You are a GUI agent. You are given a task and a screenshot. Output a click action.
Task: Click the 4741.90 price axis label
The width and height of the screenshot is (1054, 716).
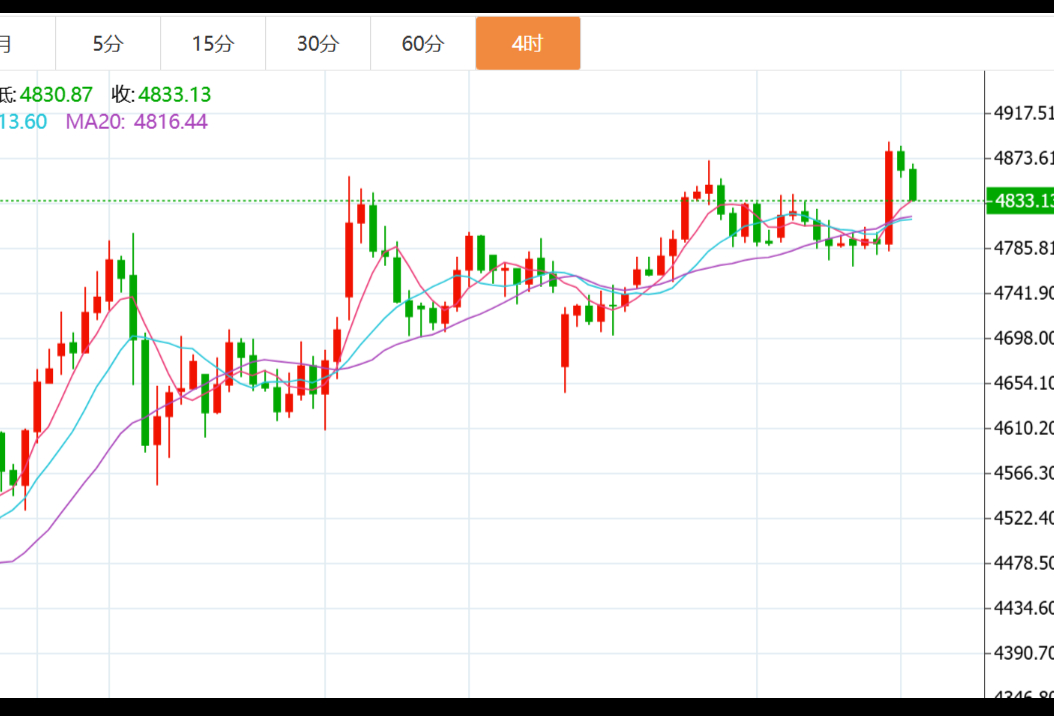point(1022,293)
